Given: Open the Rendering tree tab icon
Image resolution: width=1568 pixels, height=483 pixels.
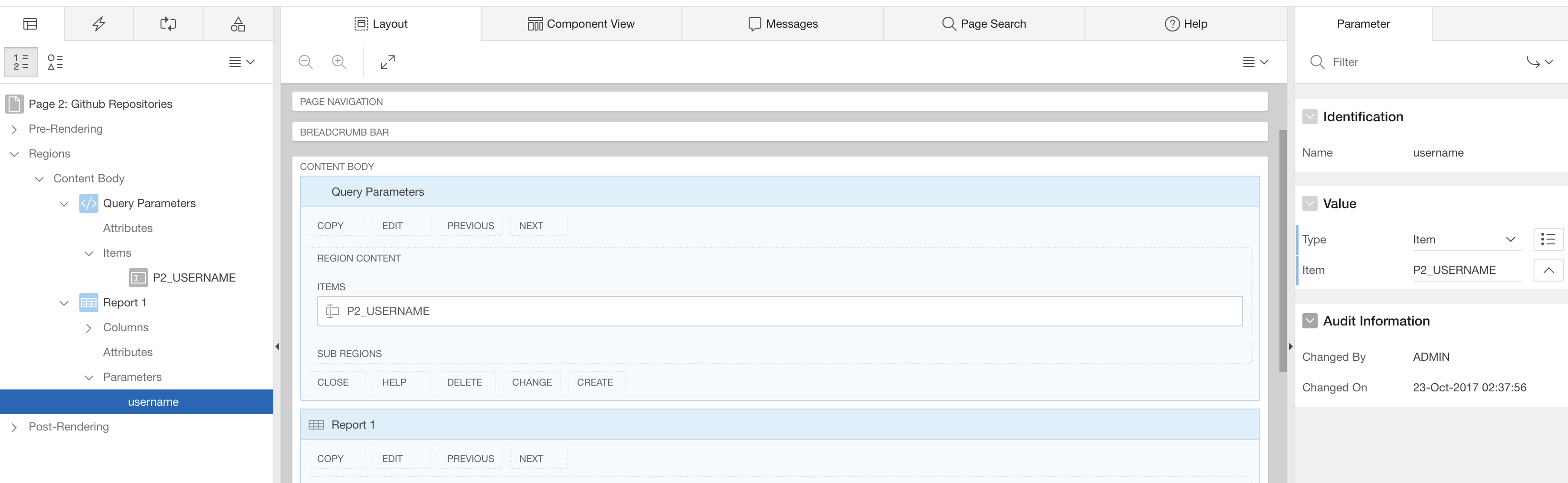Looking at the screenshot, I should click(x=30, y=24).
